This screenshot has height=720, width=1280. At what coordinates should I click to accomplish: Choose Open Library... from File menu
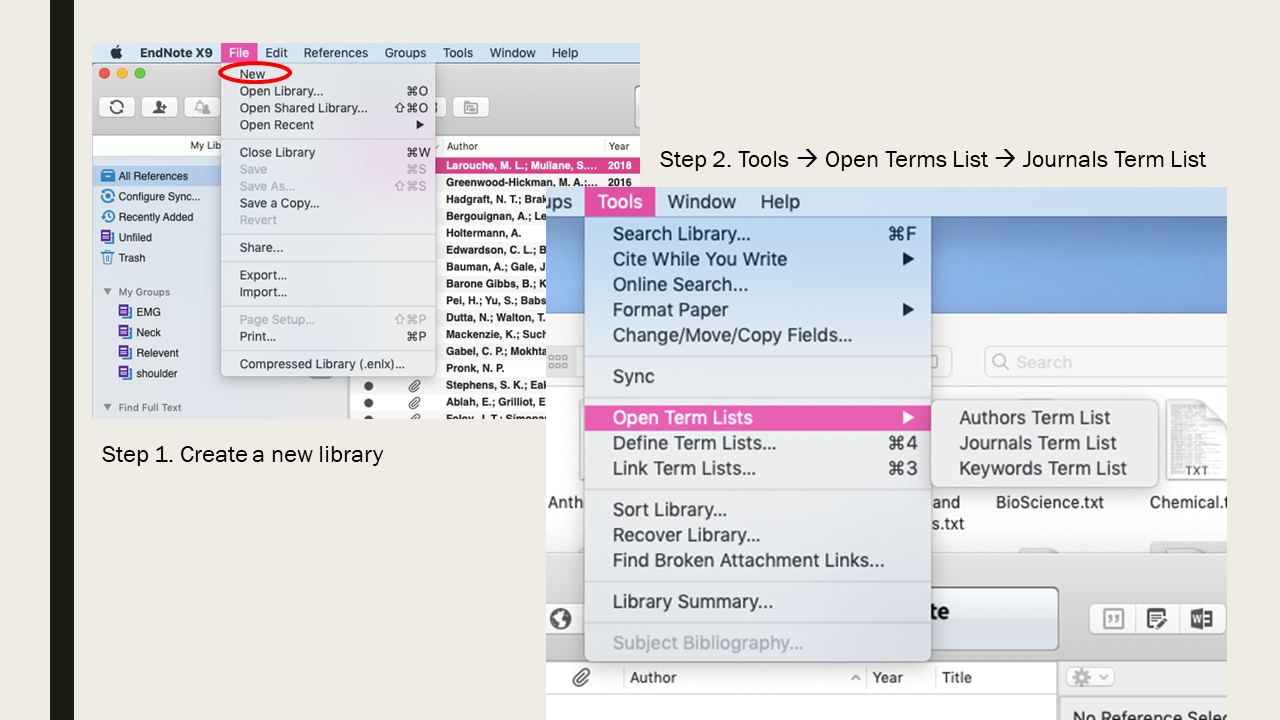tap(328, 91)
